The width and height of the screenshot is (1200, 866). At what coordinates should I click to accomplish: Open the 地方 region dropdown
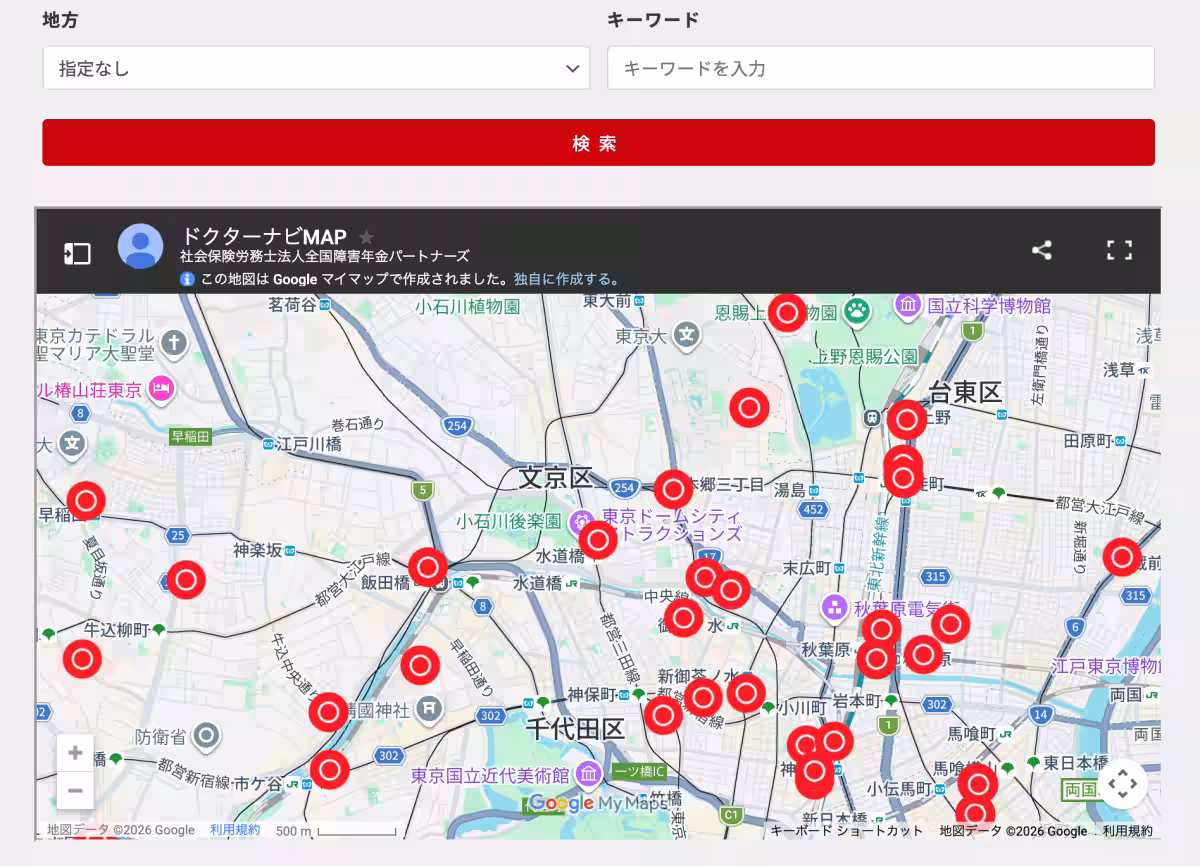click(316, 68)
